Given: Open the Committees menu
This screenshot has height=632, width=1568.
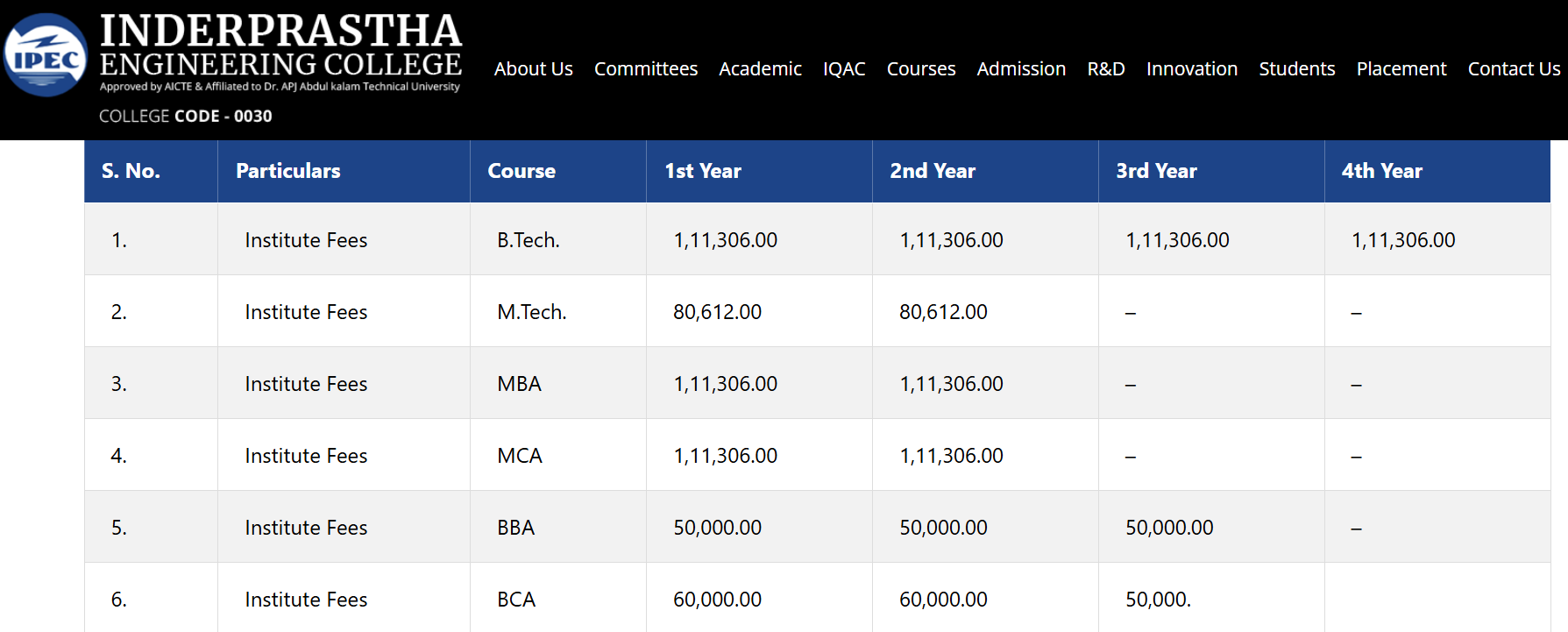Looking at the screenshot, I should [646, 68].
